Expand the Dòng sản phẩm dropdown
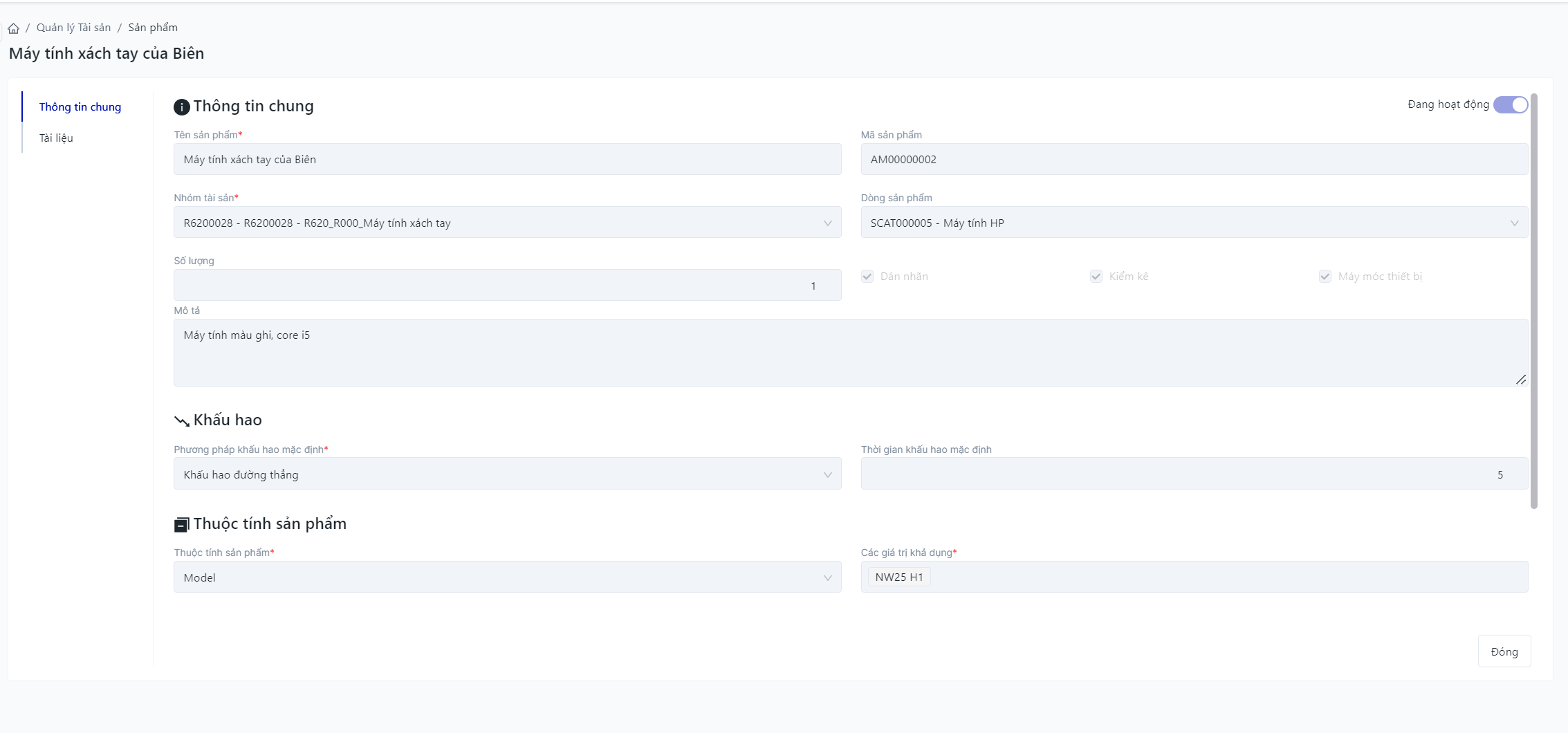The image size is (1568, 733). pyautogui.click(x=1194, y=223)
